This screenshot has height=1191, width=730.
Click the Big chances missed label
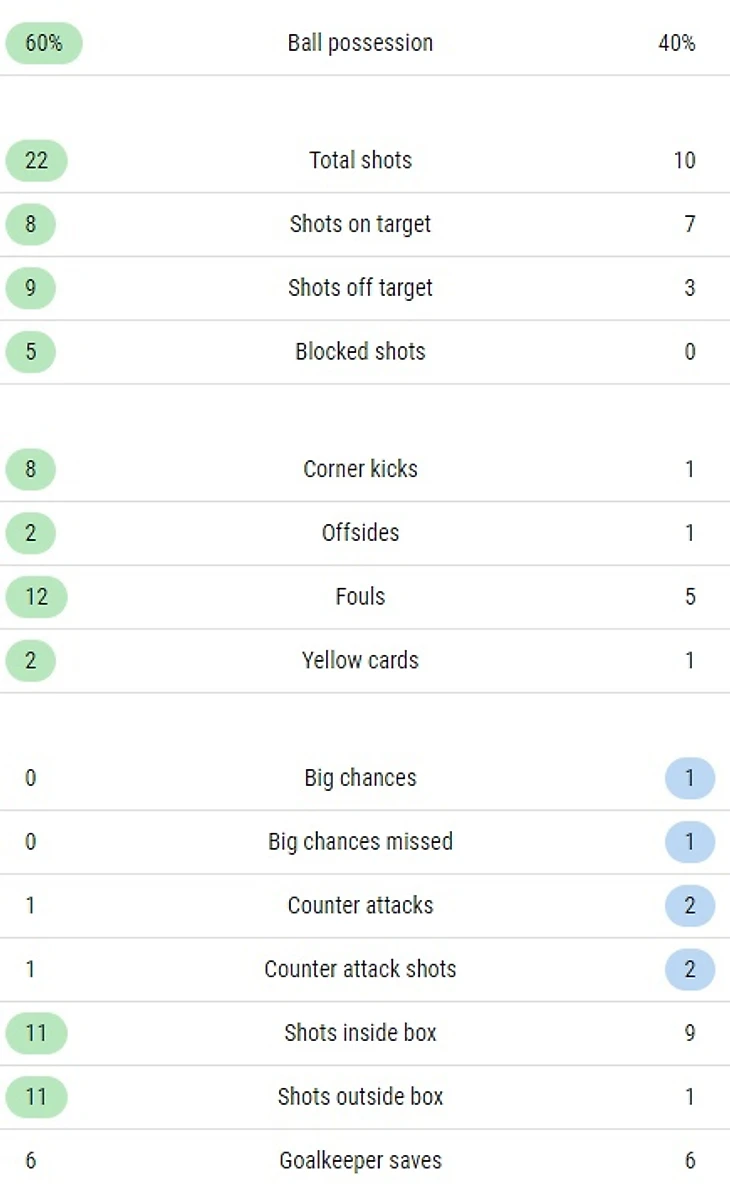tap(360, 842)
